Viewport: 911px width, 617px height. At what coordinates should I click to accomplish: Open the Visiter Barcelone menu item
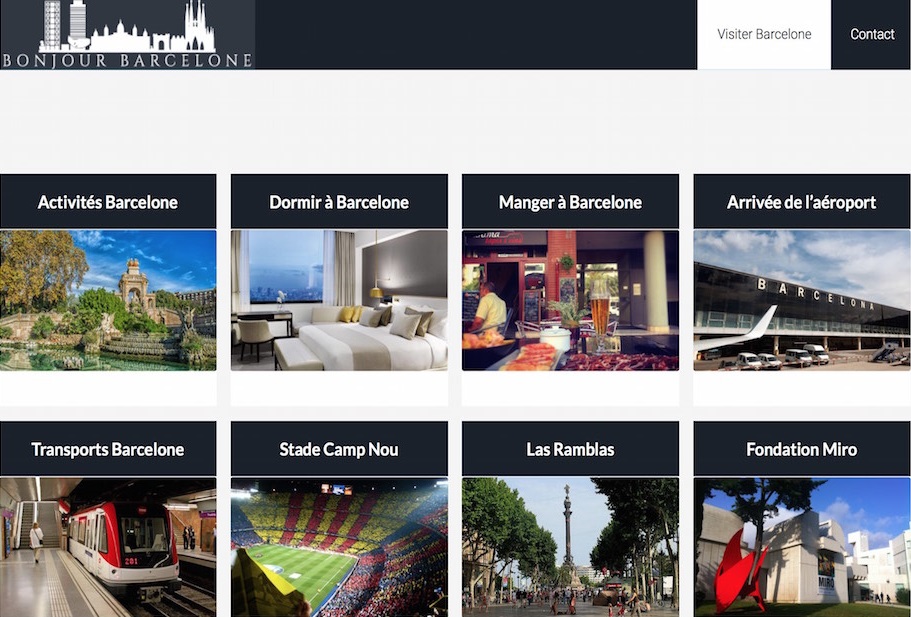(764, 34)
